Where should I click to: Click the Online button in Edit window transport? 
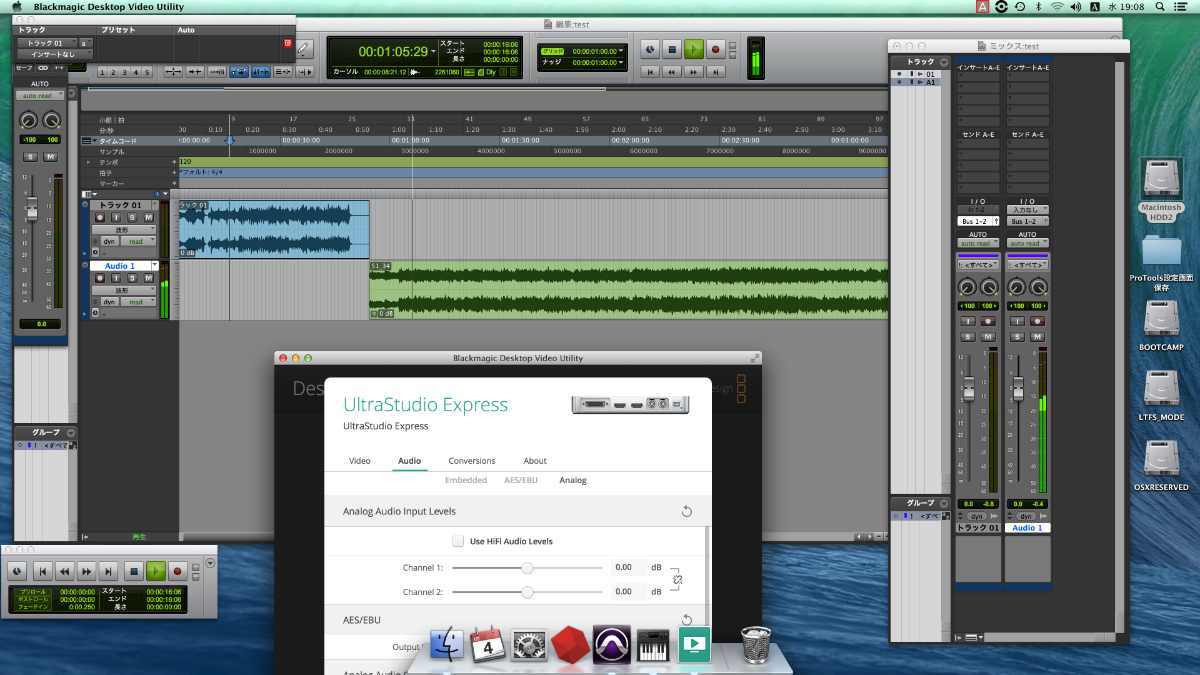[x=650, y=48]
